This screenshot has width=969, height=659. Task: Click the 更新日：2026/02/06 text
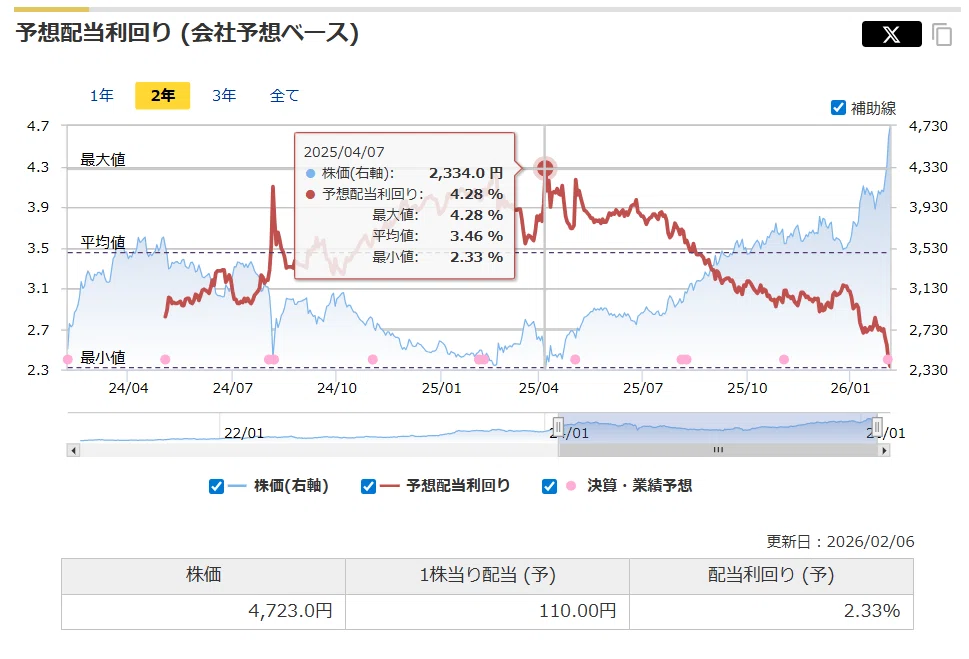(840, 542)
